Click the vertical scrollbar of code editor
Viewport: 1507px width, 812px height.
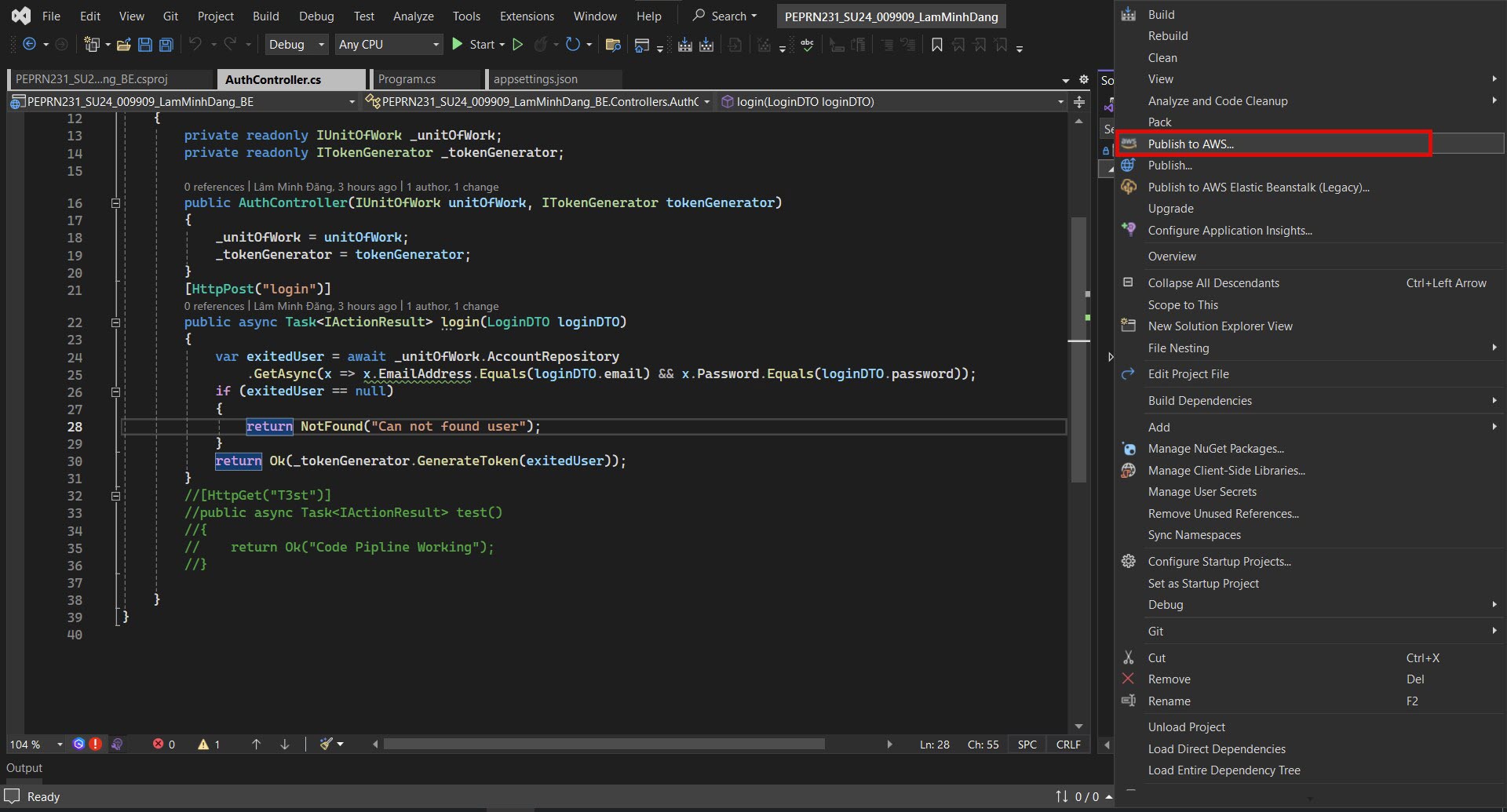[1079, 349]
